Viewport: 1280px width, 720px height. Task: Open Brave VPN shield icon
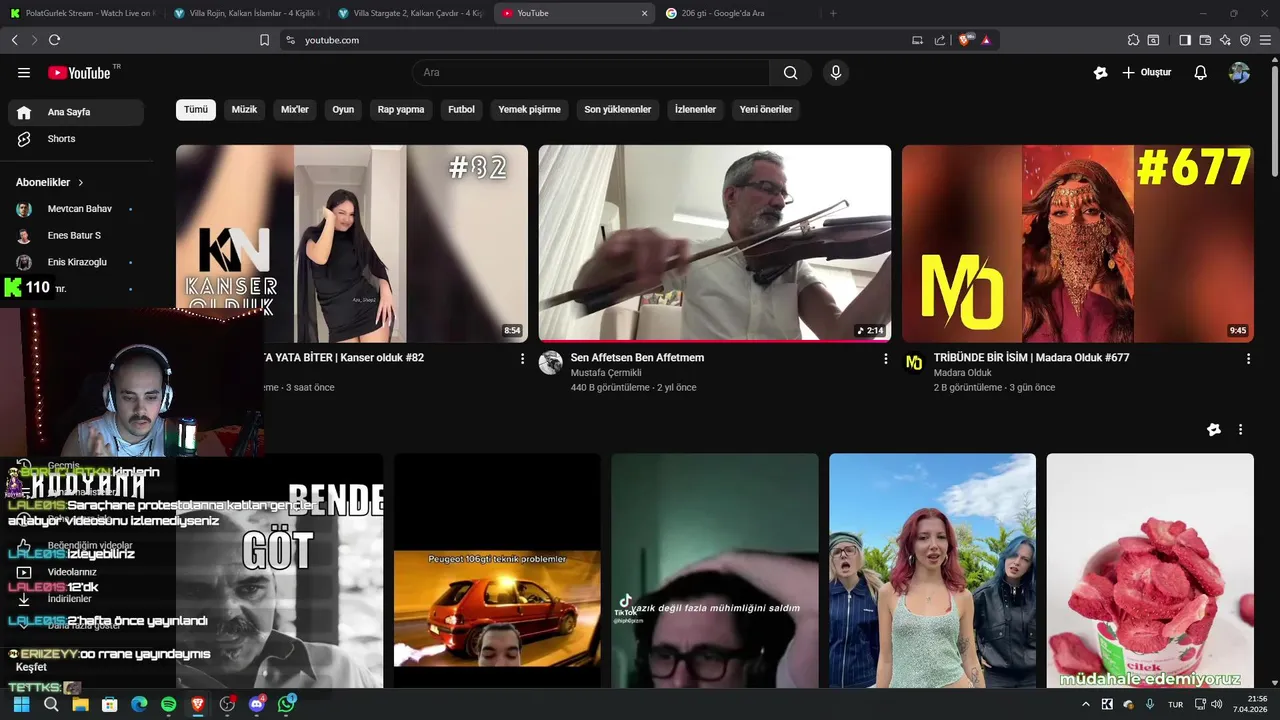click(x=1245, y=40)
